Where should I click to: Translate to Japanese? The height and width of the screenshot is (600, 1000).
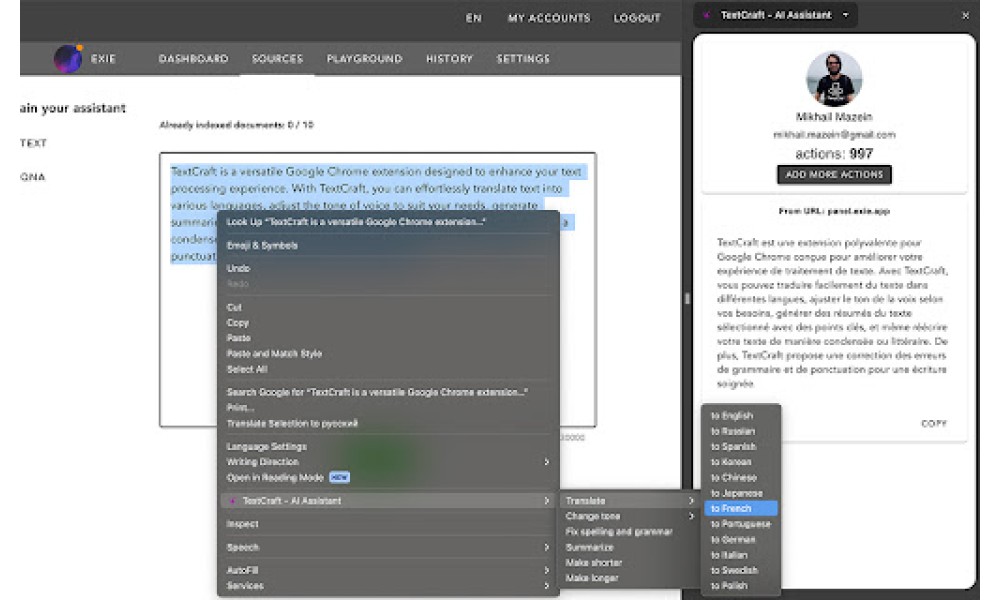[x=741, y=493]
